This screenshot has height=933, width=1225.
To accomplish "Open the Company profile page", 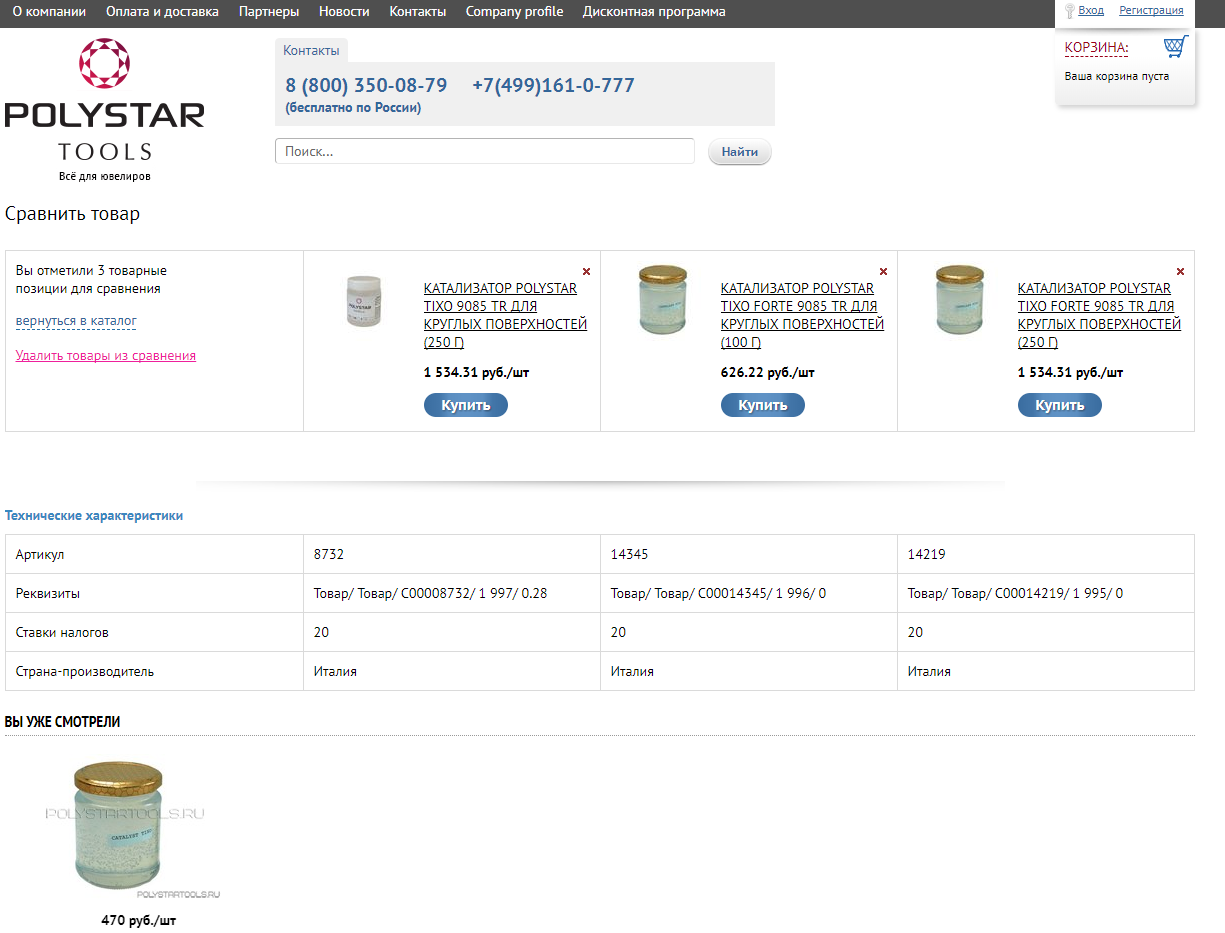I will click(514, 12).
